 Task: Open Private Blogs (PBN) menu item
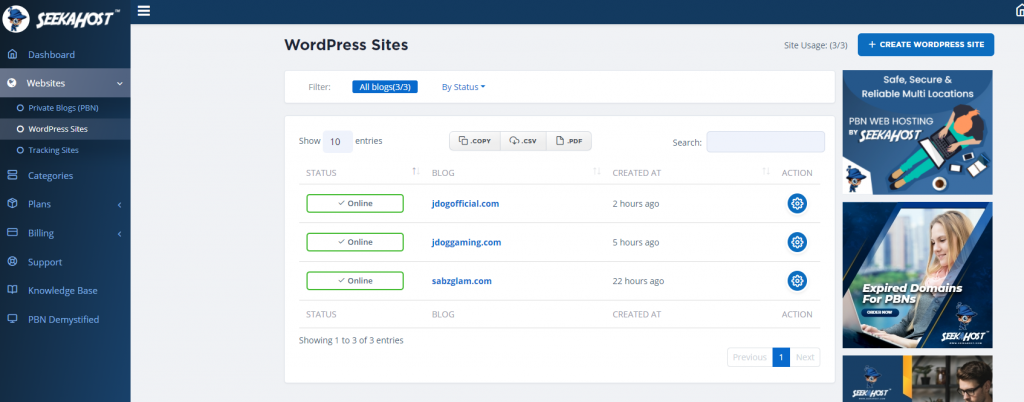pos(63,108)
